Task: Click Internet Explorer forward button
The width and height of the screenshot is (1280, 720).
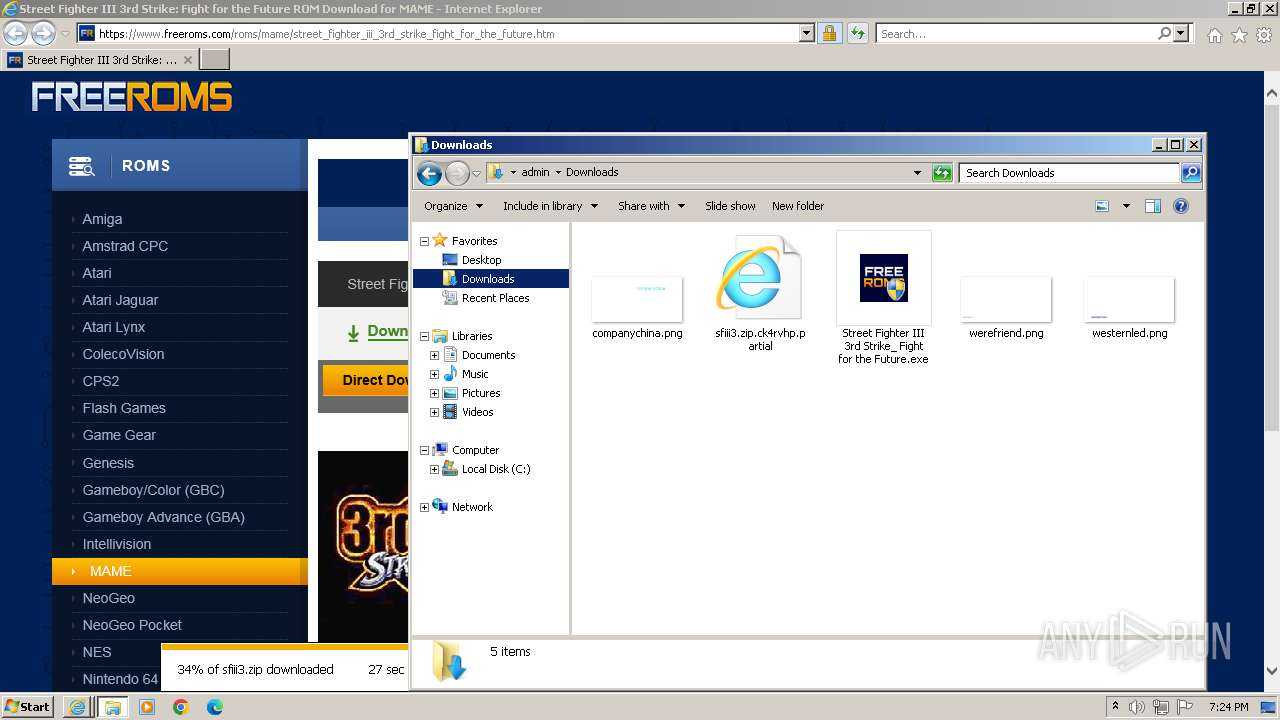Action: tap(43, 33)
